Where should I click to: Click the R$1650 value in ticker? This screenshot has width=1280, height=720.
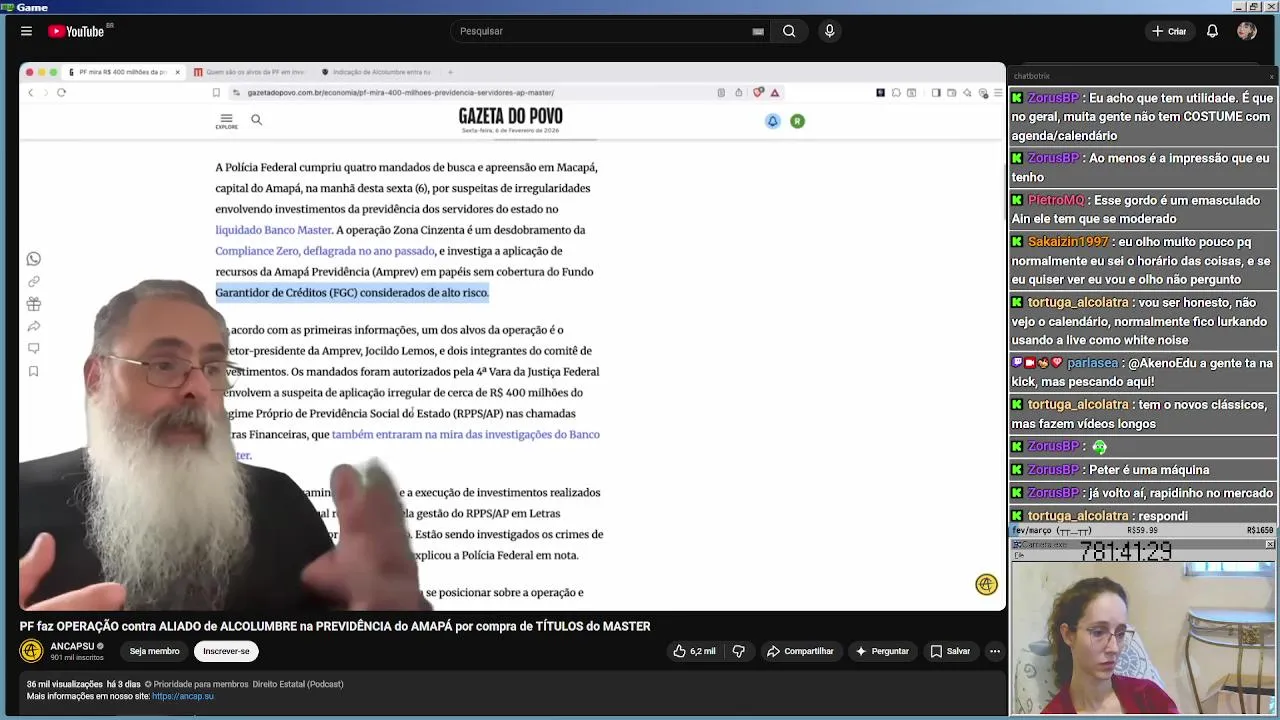(1259, 531)
